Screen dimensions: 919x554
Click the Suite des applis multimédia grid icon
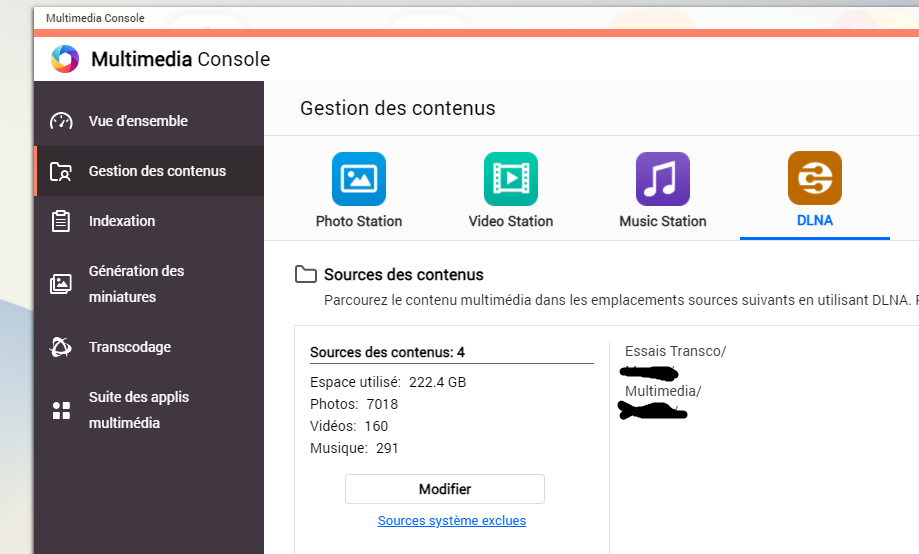click(61, 410)
